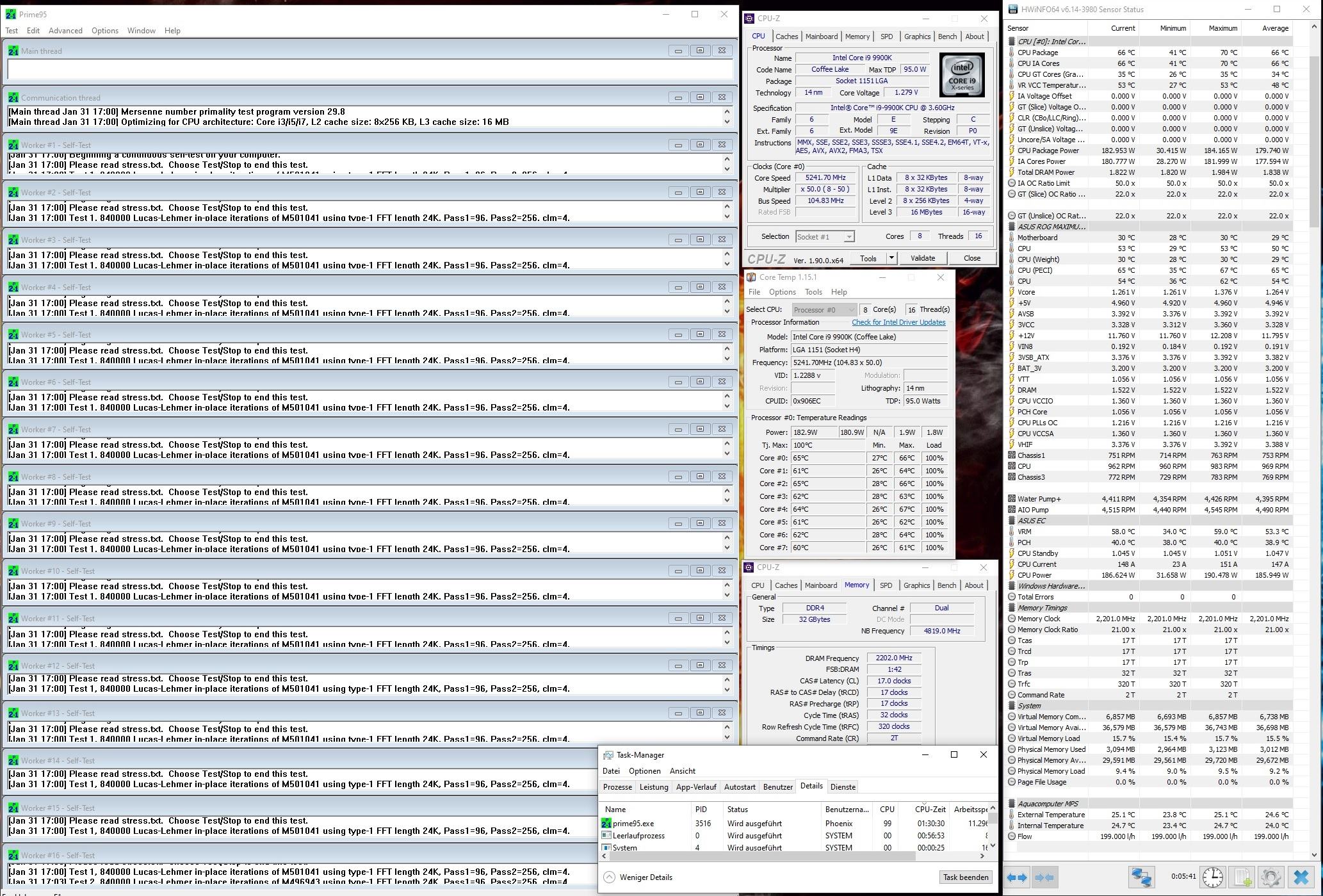Click Close button in CPU-Z
The width and height of the screenshot is (1323, 896).
pyautogui.click(x=972, y=258)
